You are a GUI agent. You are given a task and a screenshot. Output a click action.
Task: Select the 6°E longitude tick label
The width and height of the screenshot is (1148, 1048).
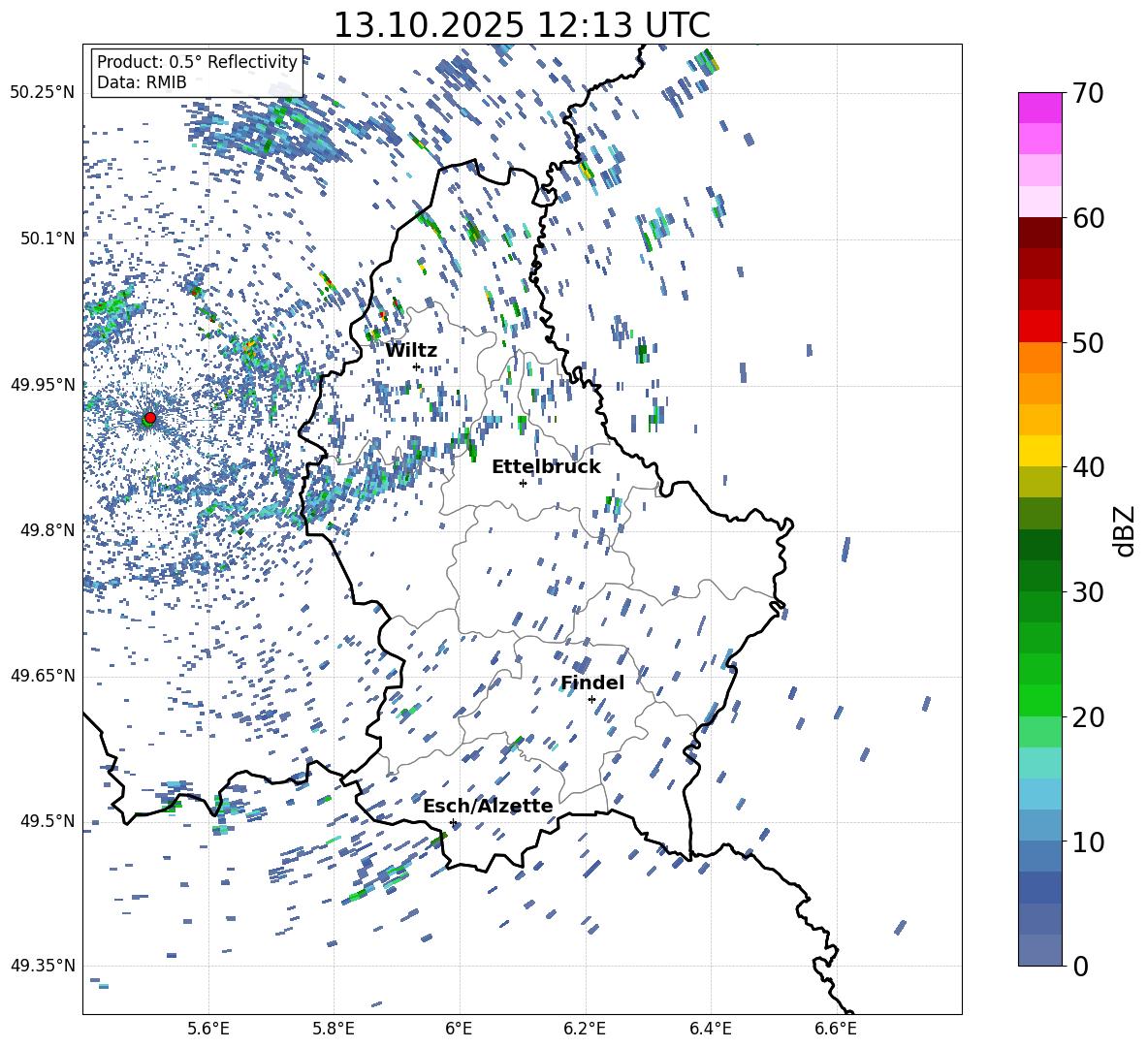460,1028
